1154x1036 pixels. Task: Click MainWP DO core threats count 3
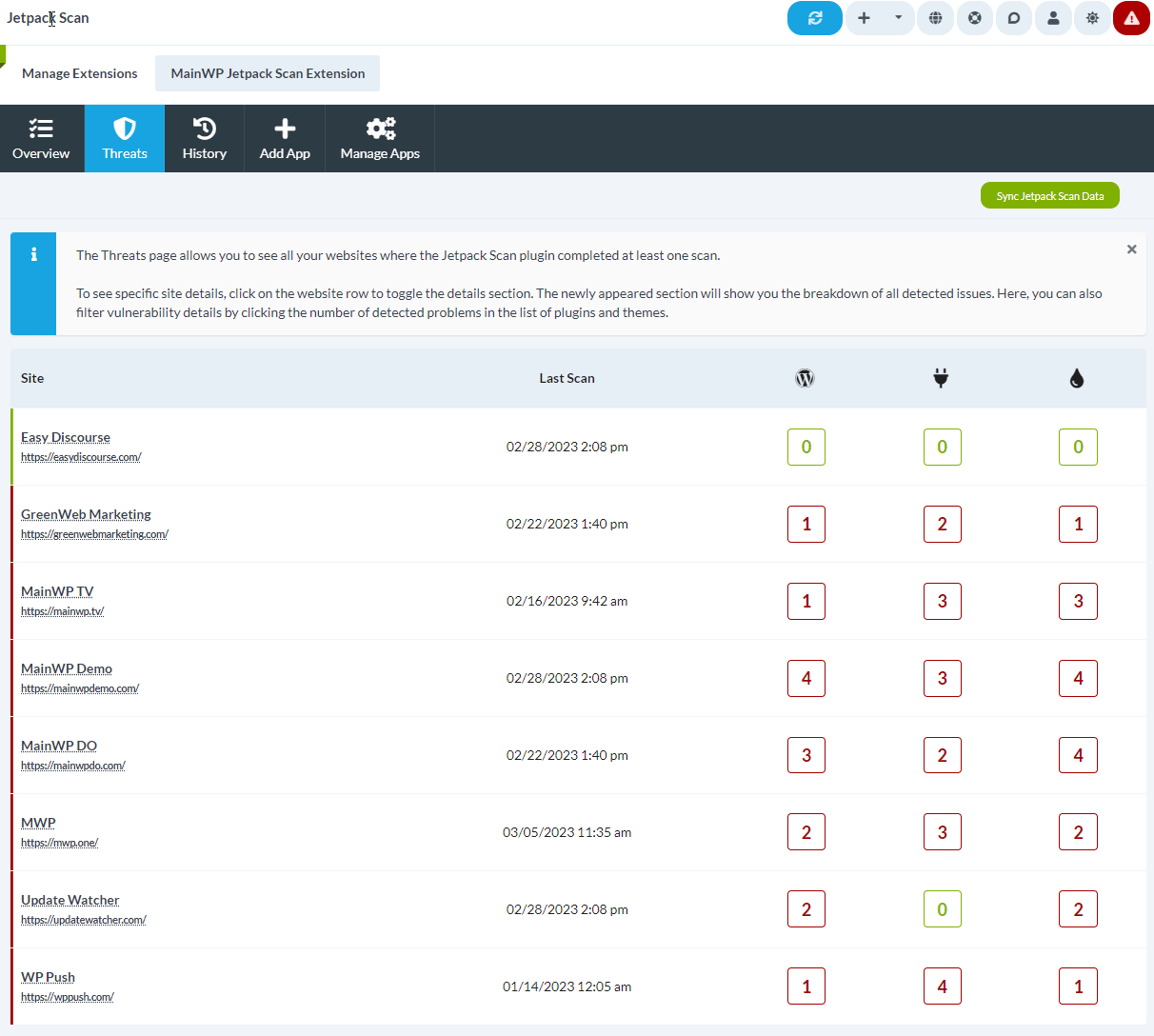point(806,755)
